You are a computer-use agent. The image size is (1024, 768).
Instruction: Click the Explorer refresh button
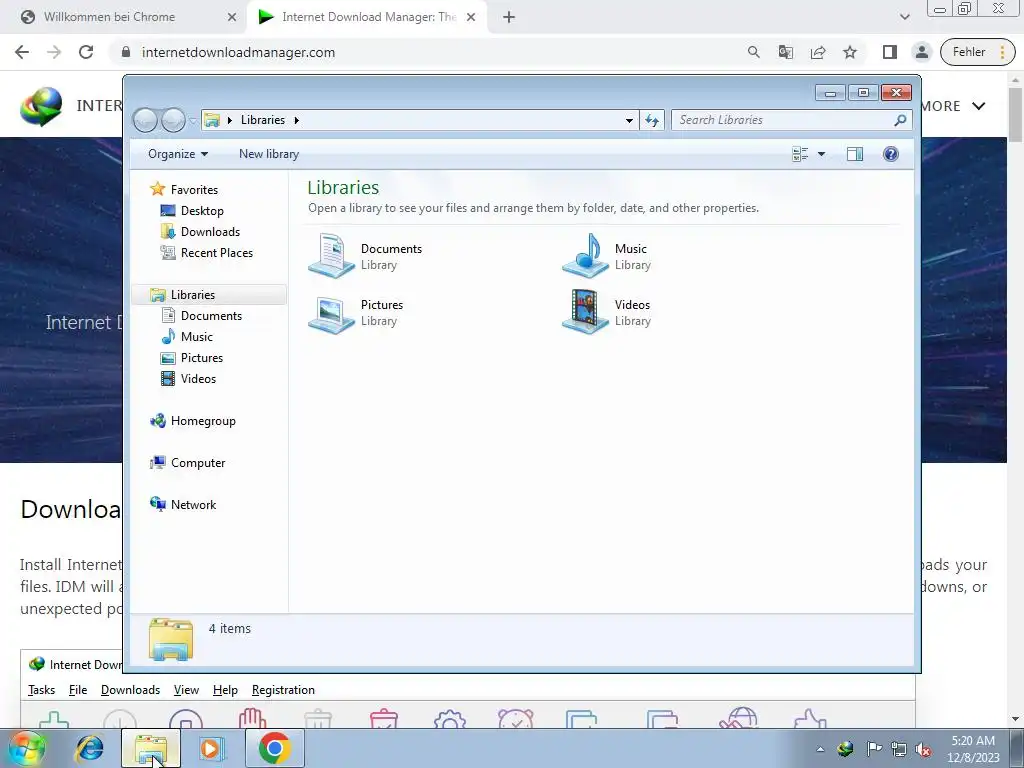(x=652, y=120)
